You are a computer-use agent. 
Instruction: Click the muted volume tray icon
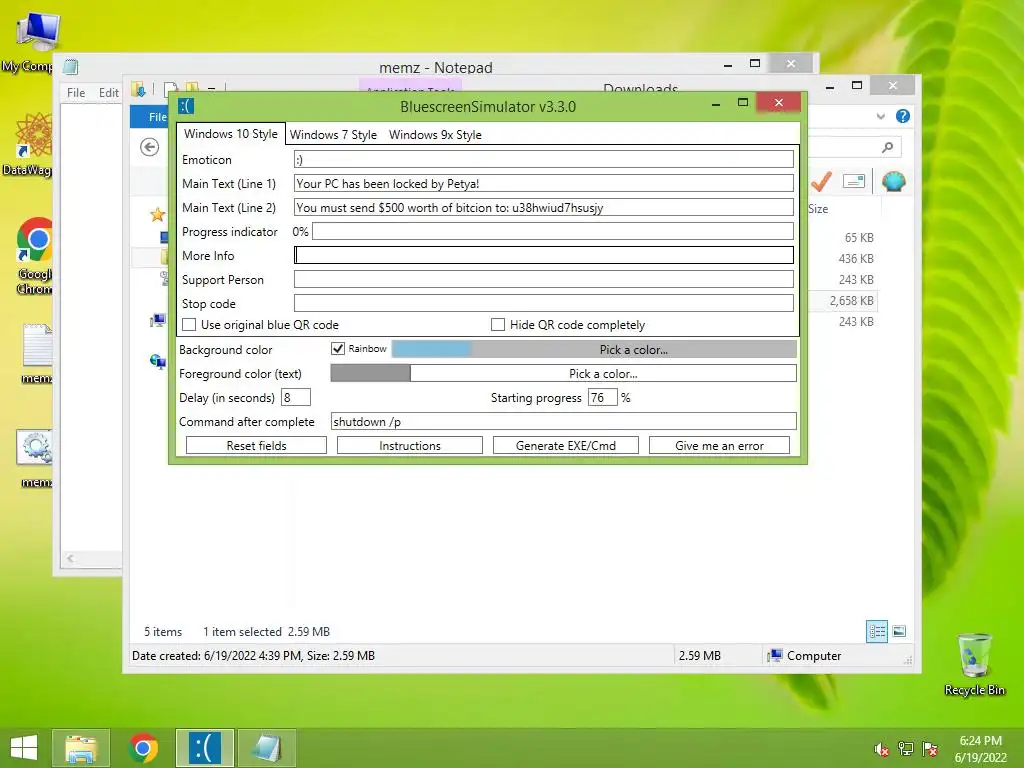click(882, 749)
